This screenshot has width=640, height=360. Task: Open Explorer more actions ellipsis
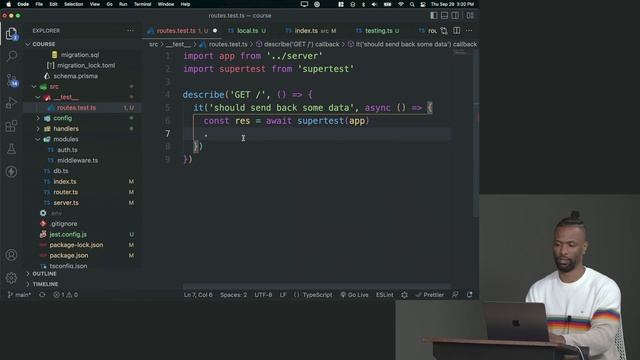coord(130,31)
